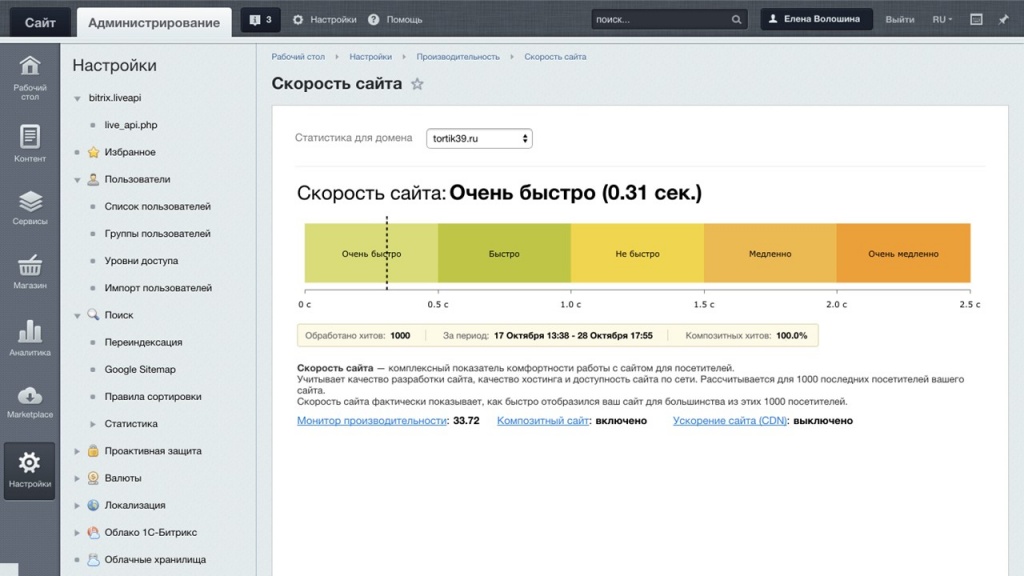Open the Настройки top menu text
Image resolution: width=1024 pixels, height=576 pixels.
tap(333, 20)
